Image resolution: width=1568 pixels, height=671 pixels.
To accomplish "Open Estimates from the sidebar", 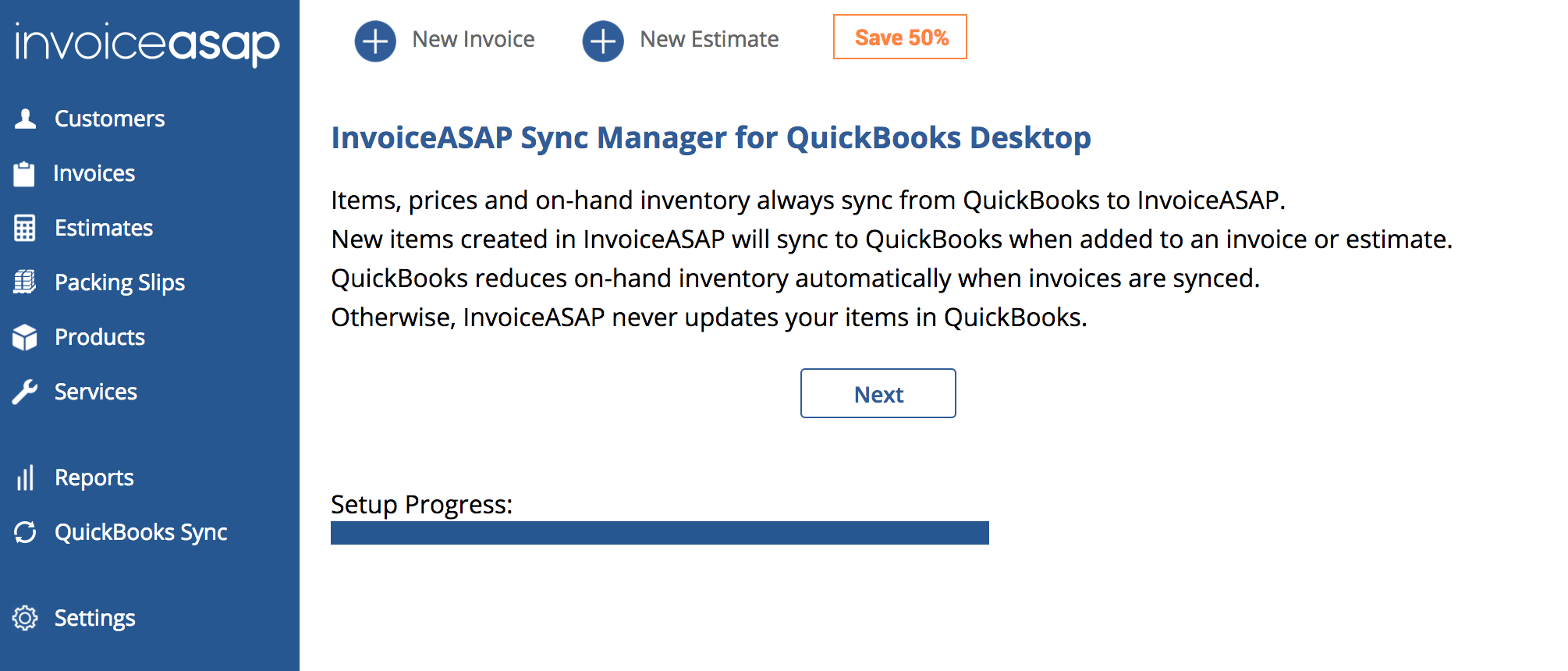I will tap(104, 228).
